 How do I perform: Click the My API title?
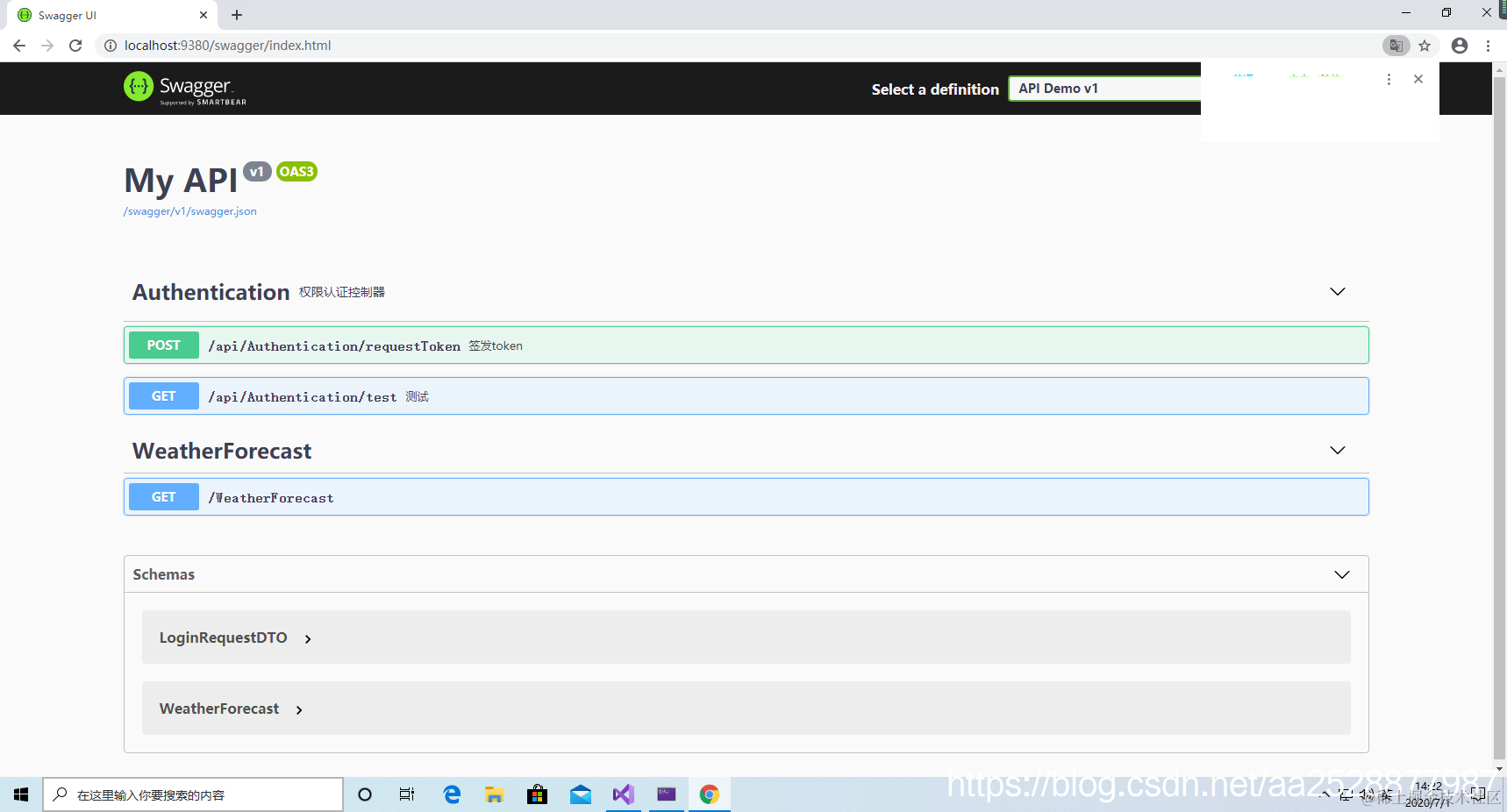tap(181, 181)
